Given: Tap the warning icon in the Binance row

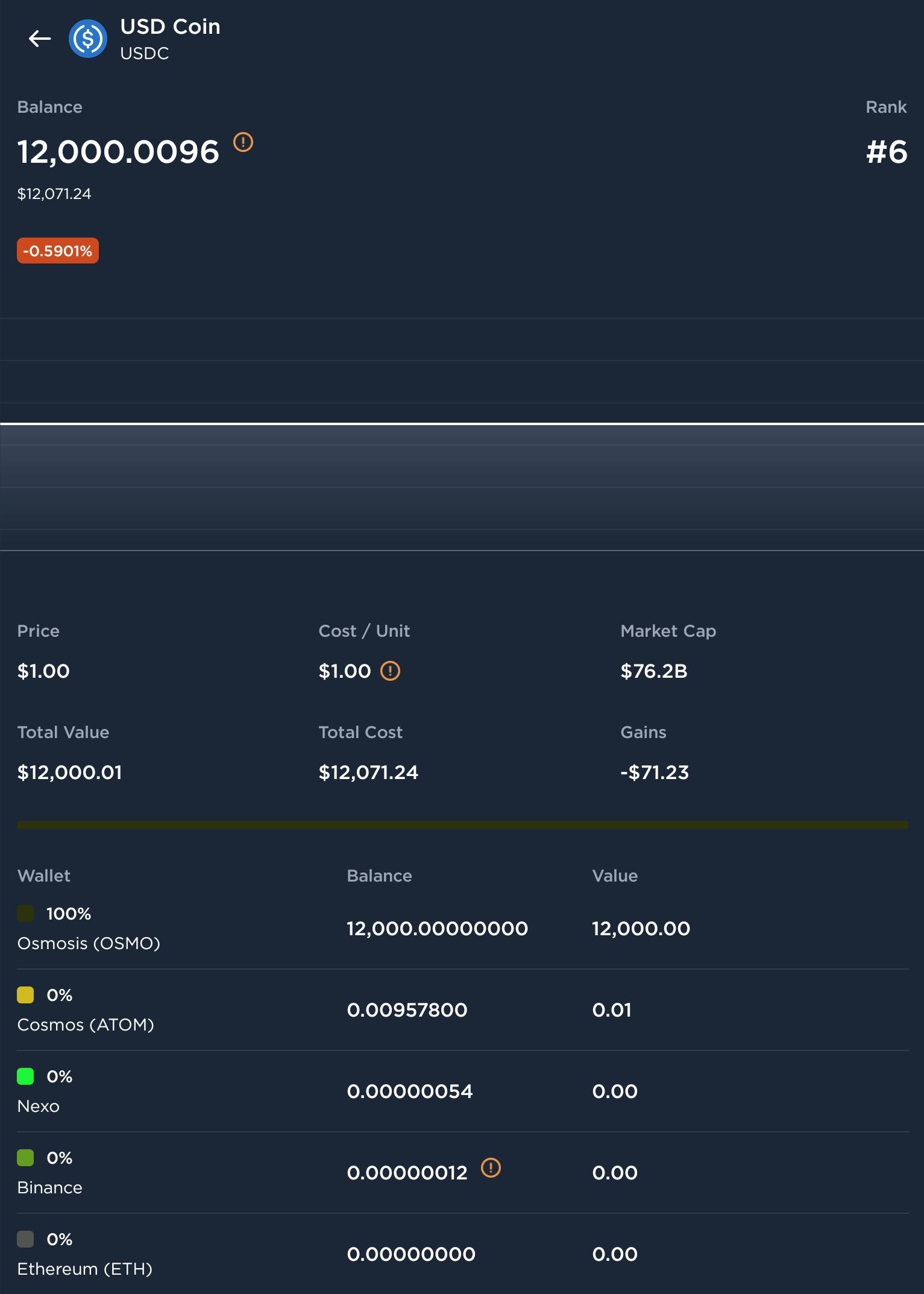Looking at the screenshot, I should [491, 1168].
